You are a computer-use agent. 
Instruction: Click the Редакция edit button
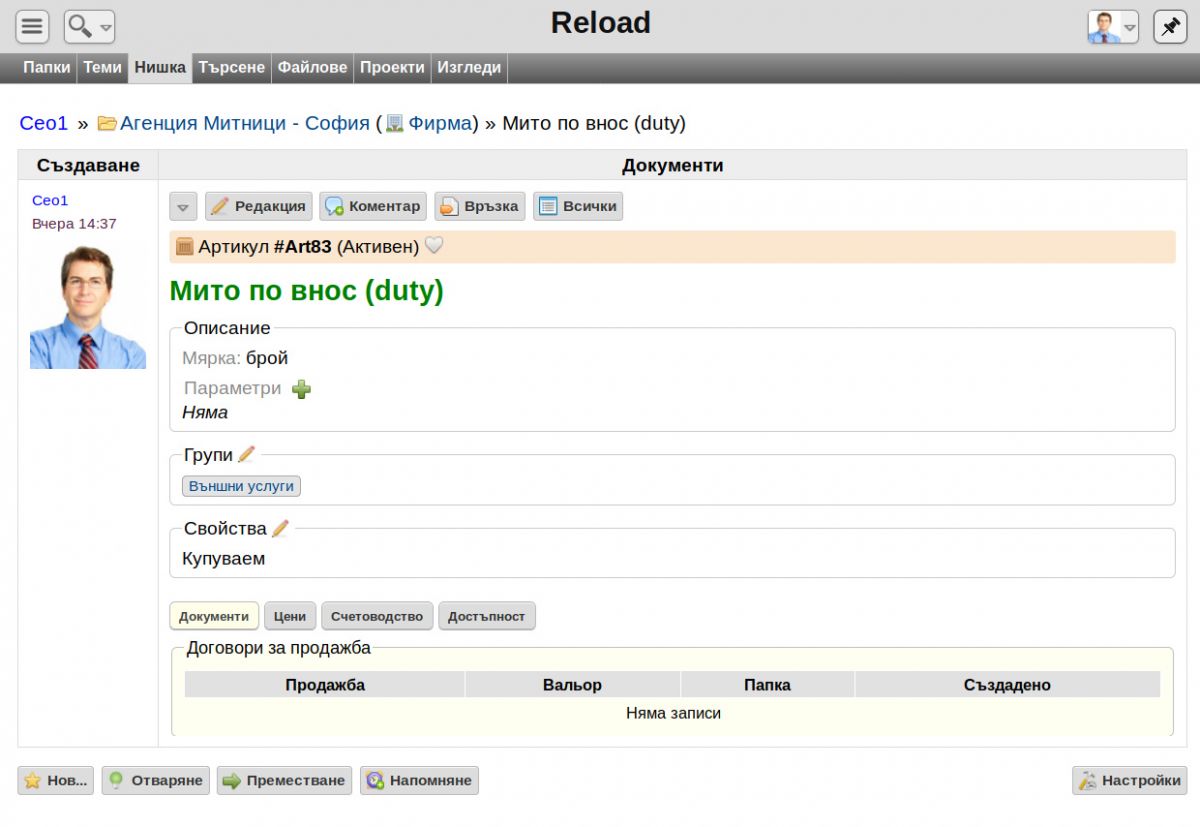point(259,207)
